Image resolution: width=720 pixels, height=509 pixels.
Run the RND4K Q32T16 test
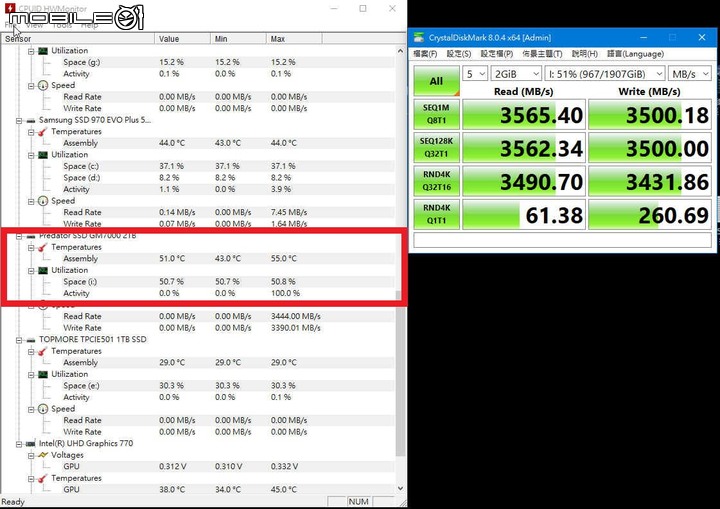click(x=436, y=181)
